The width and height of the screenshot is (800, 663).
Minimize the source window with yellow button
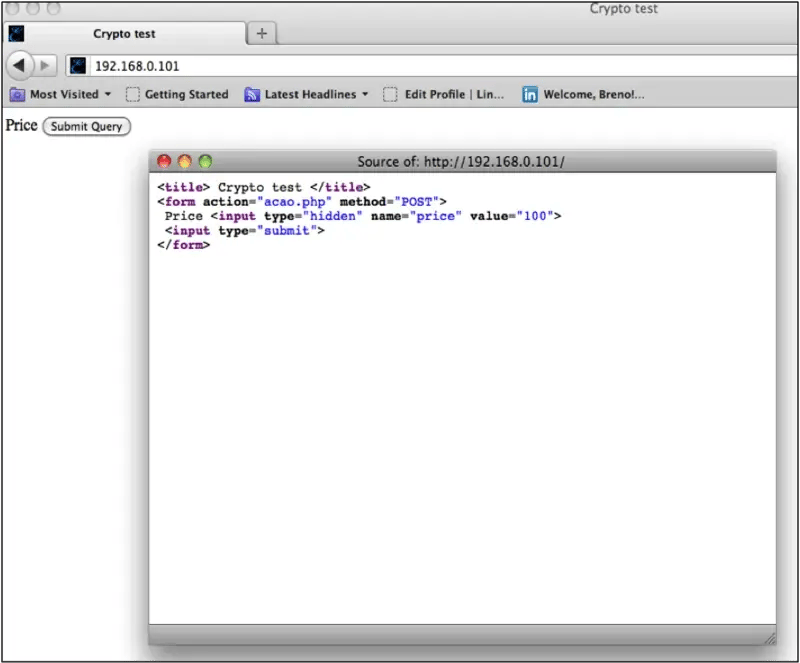(x=184, y=161)
